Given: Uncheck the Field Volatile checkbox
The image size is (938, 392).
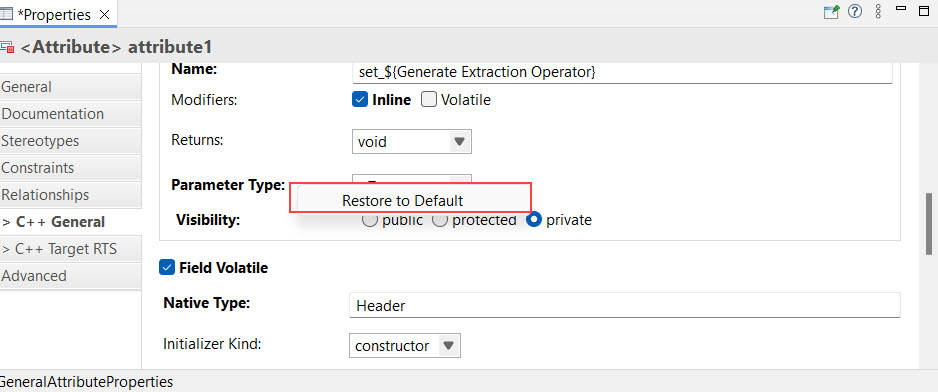Looking at the screenshot, I should tap(166, 268).
